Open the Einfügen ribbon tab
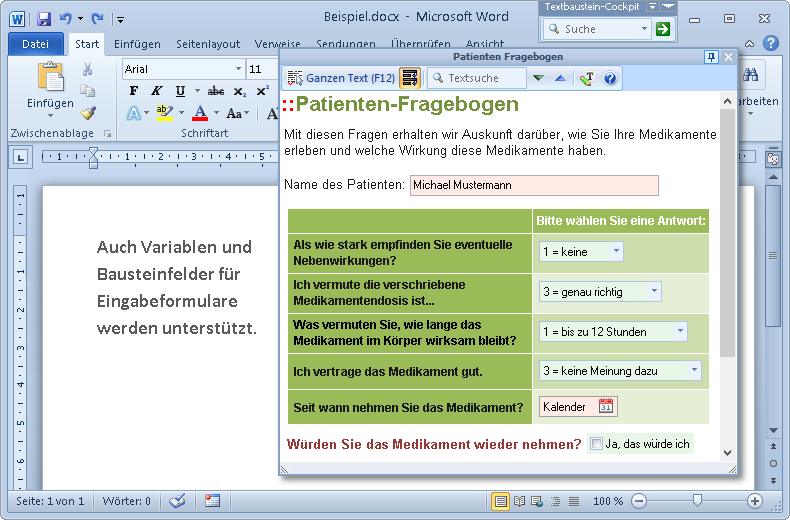790x520 pixels. click(137, 44)
